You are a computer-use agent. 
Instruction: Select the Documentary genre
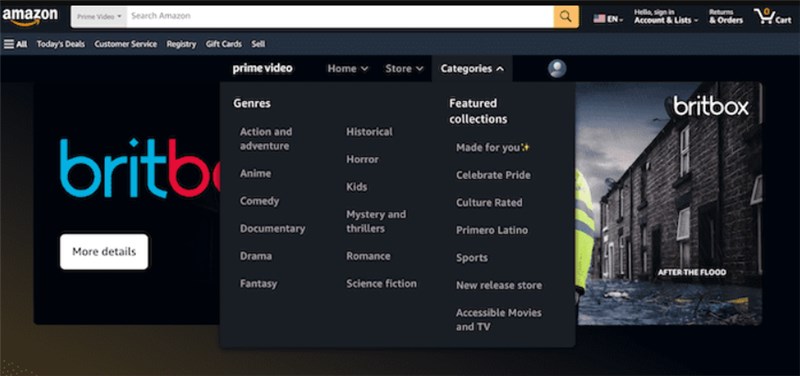(272, 229)
